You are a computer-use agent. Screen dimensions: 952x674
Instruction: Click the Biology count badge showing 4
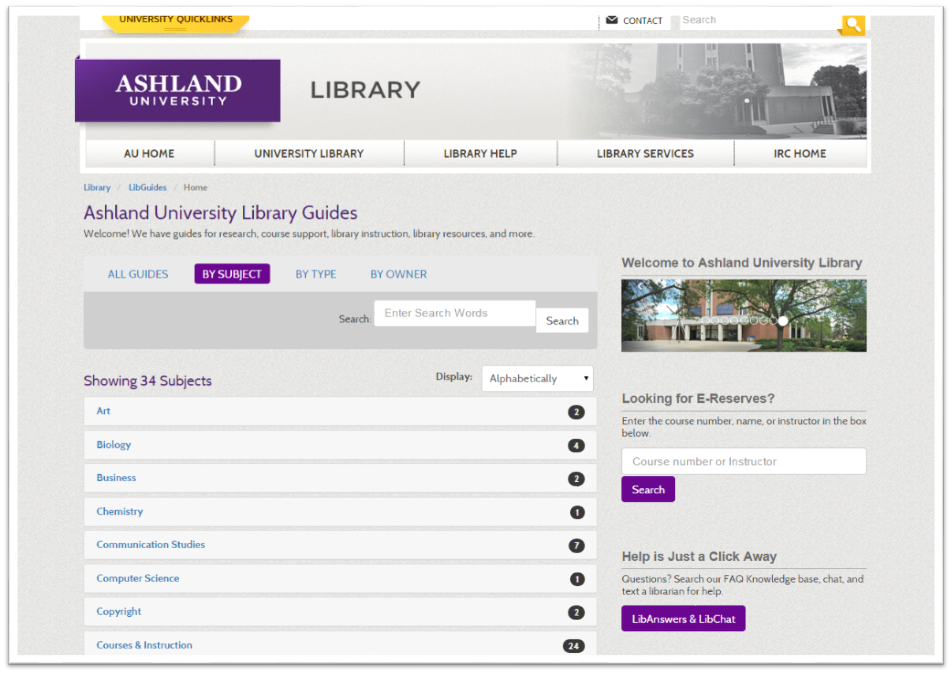(576, 446)
